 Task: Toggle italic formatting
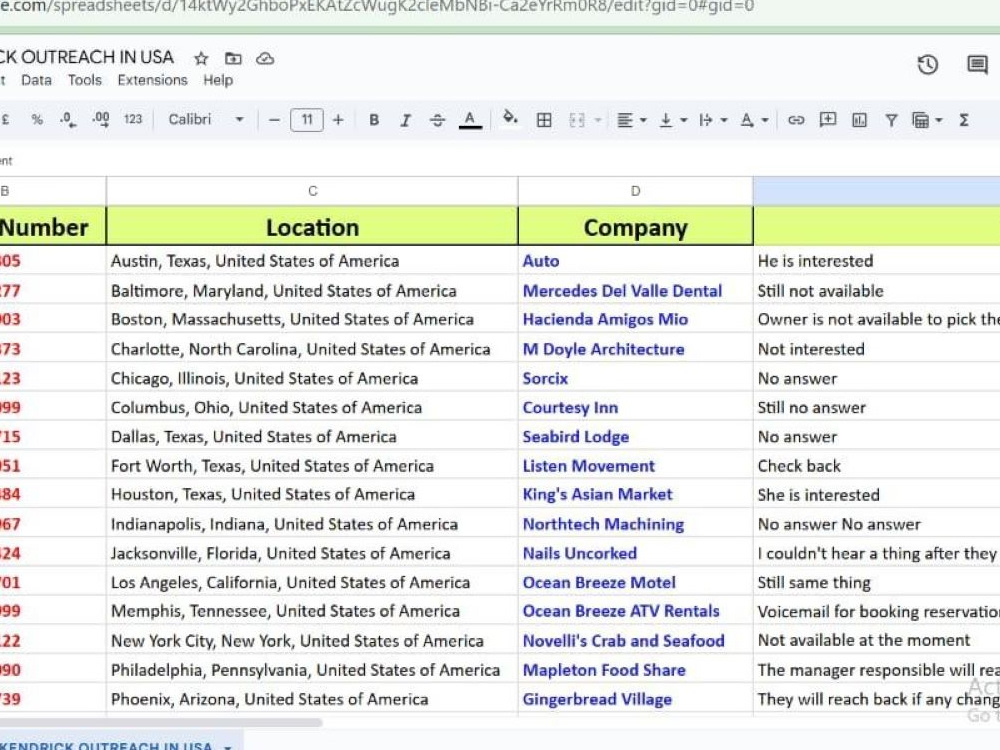405,120
